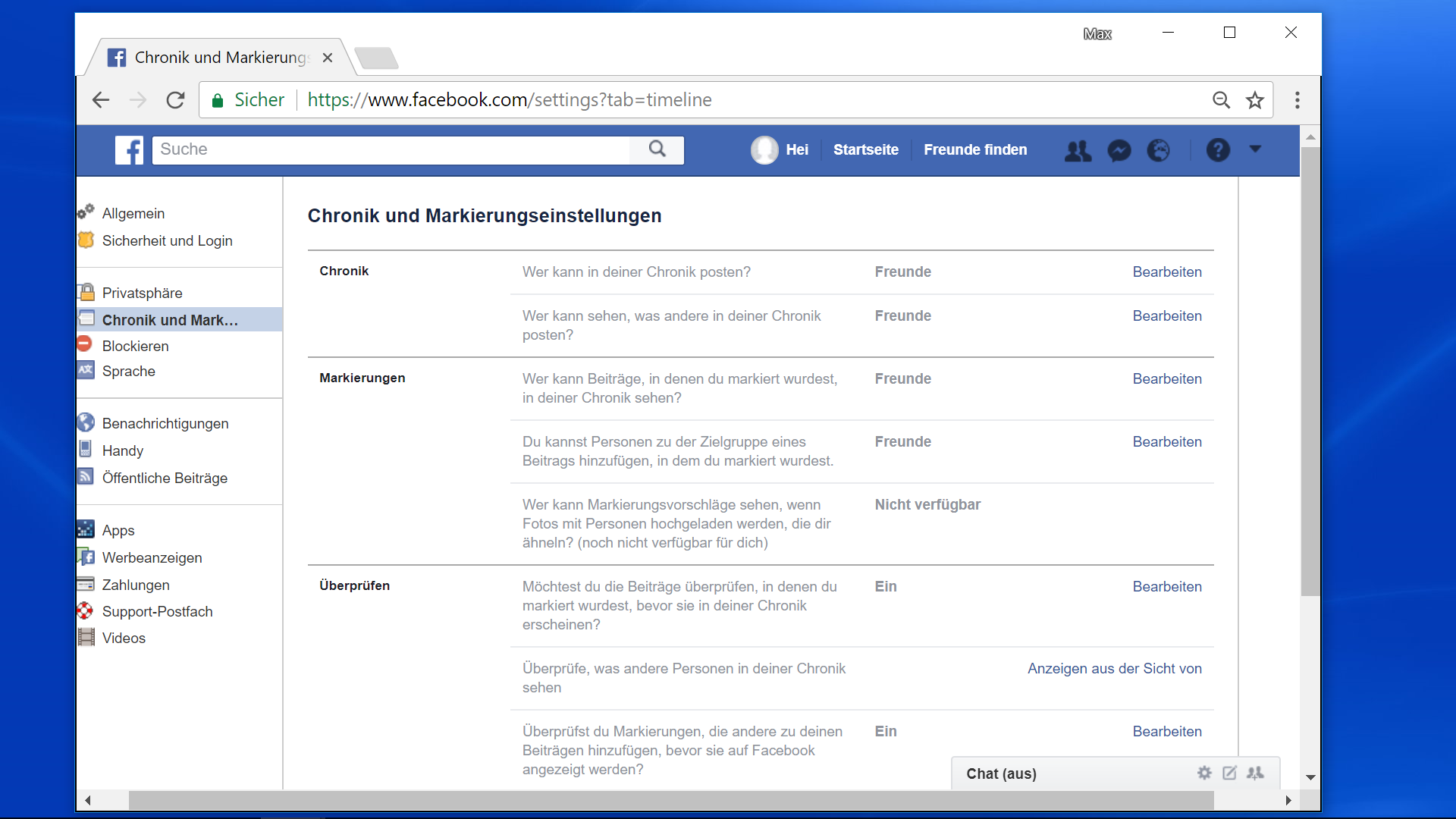Open the friend requests icon
The height and width of the screenshot is (819, 1456).
point(1078,150)
